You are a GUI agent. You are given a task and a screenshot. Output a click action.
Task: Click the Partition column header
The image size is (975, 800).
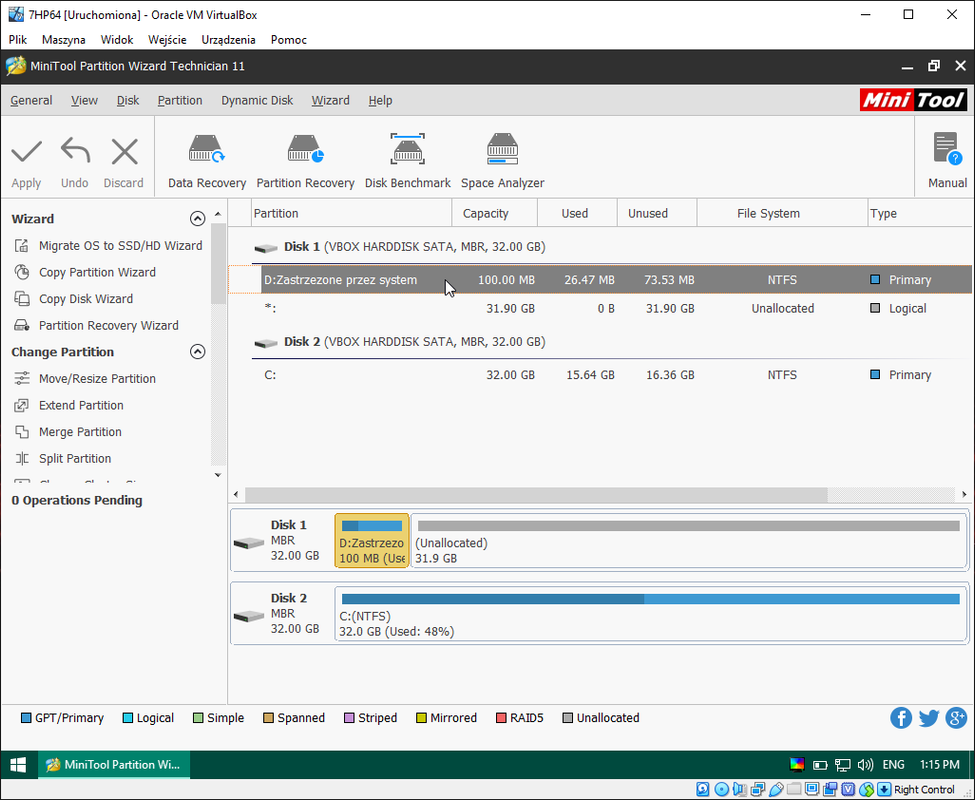(x=351, y=213)
